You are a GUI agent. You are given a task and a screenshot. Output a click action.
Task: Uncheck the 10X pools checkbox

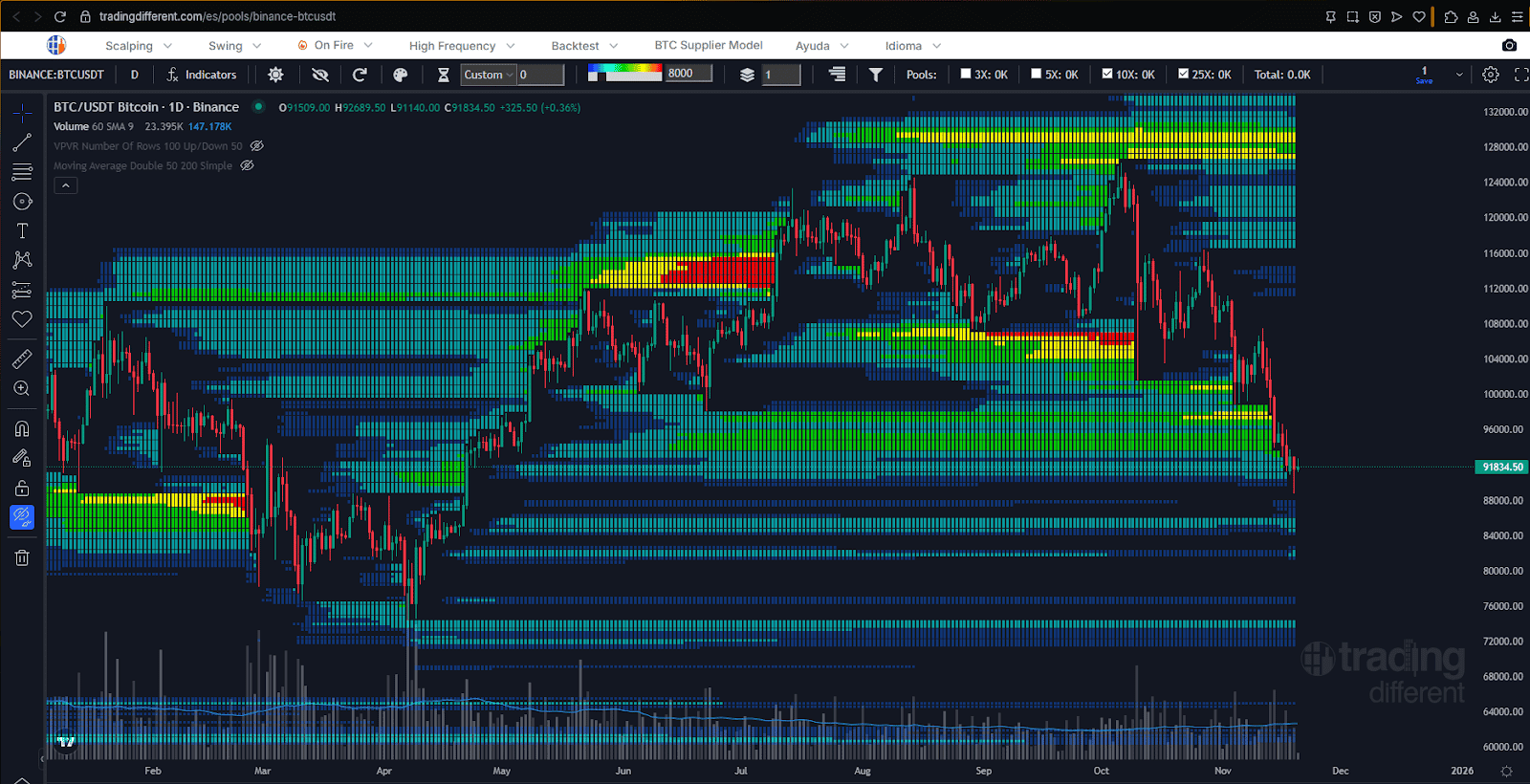point(1107,74)
